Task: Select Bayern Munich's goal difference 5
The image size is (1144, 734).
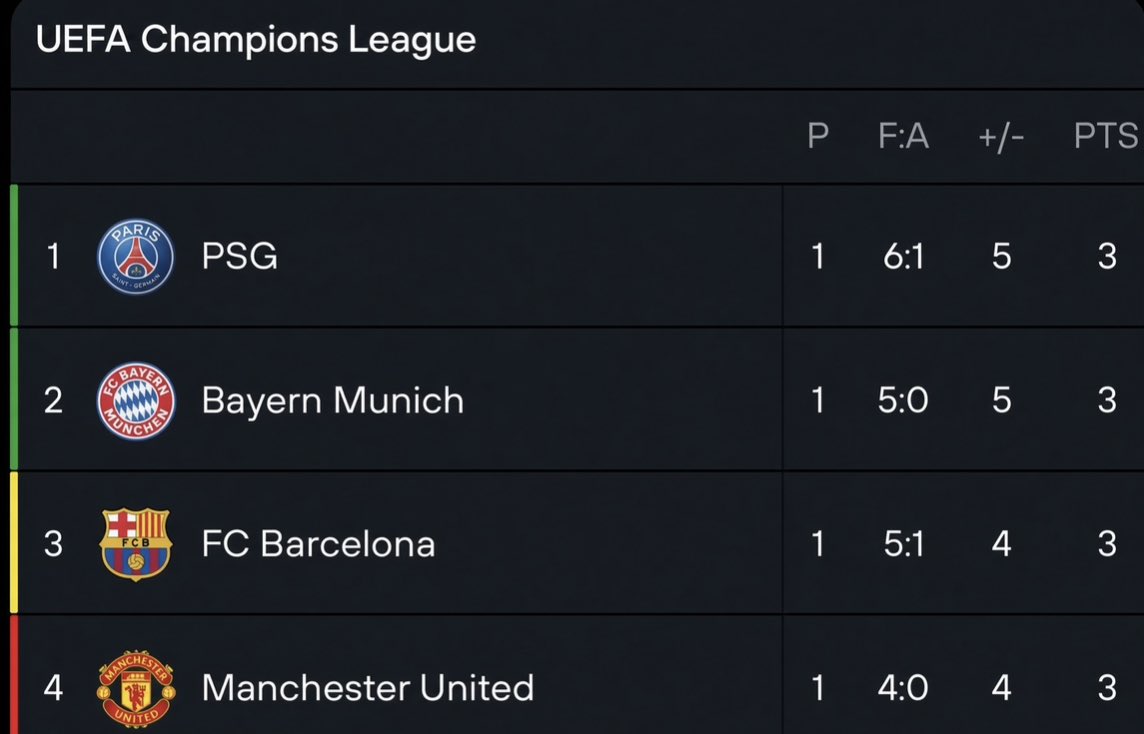Action: (1001, 400)
